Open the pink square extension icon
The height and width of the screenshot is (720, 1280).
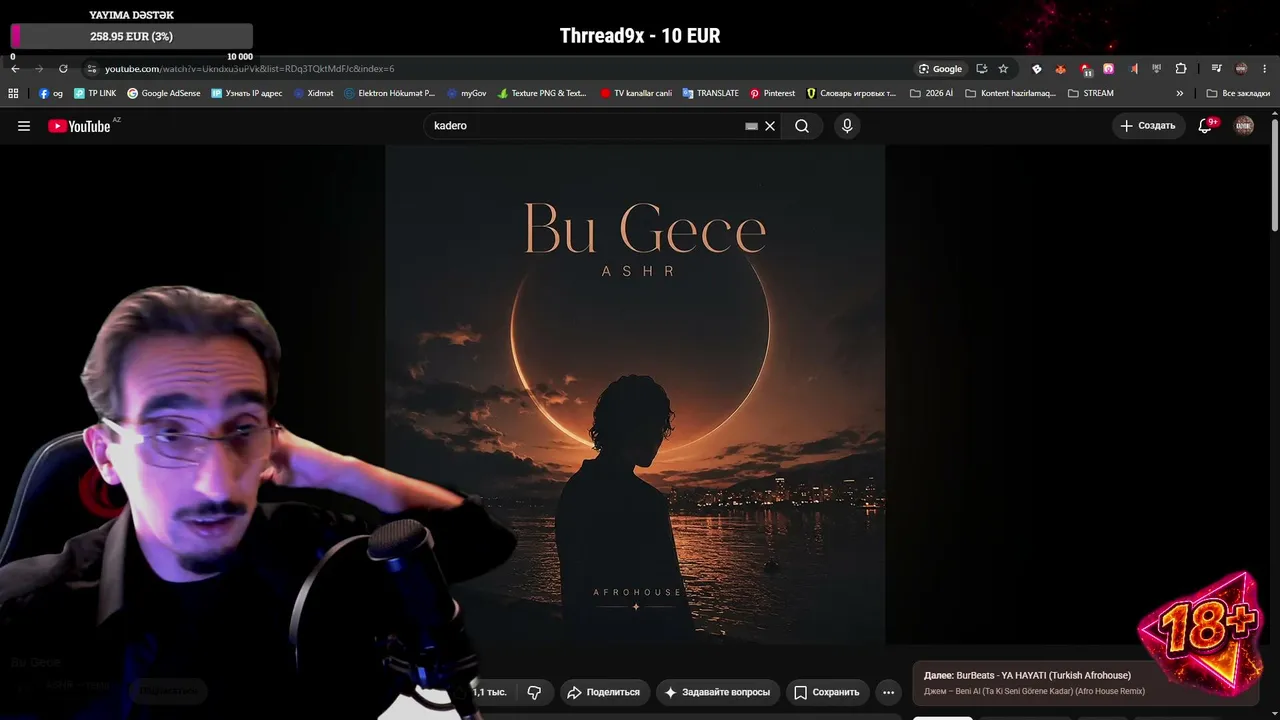1109,69
